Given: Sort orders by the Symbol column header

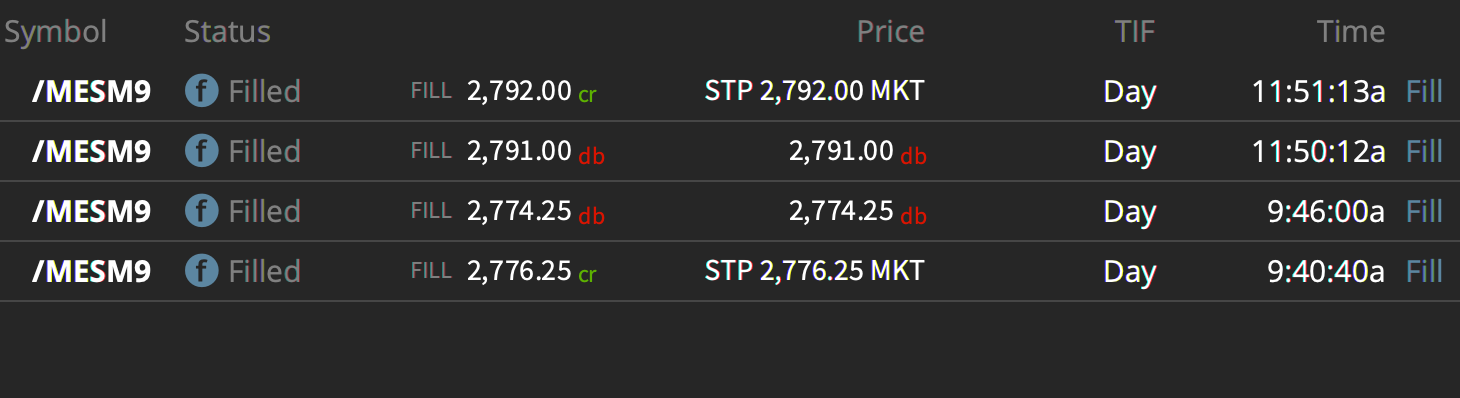Looking at the screenshot, I should pos(55,32).
